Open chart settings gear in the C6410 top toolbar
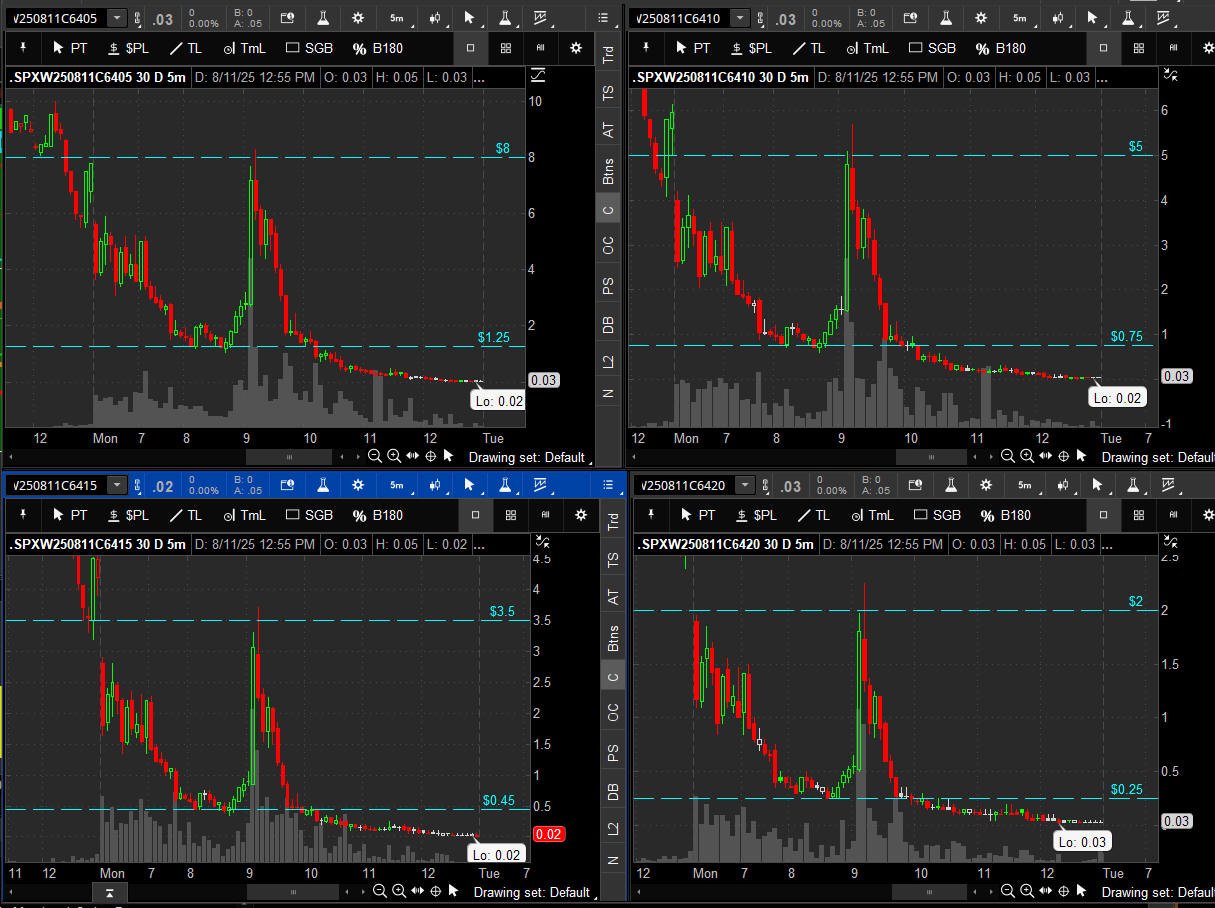 pos(981,18)
